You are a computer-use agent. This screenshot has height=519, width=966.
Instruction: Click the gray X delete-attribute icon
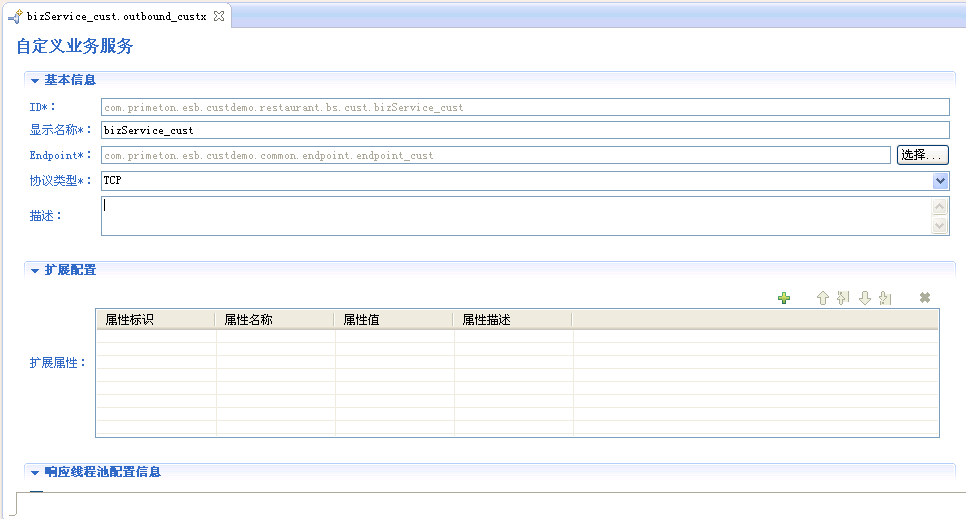coord(925,298)
